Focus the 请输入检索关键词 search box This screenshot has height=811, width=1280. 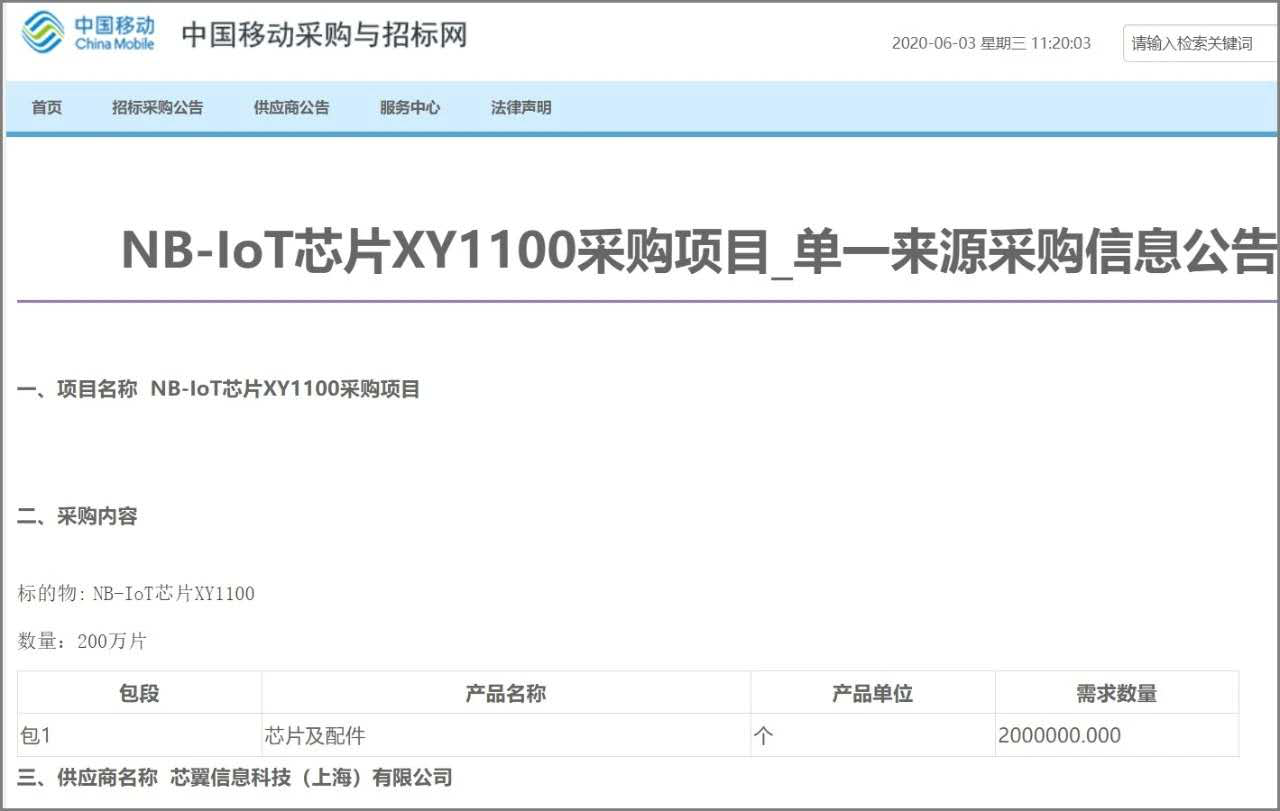1198,43
